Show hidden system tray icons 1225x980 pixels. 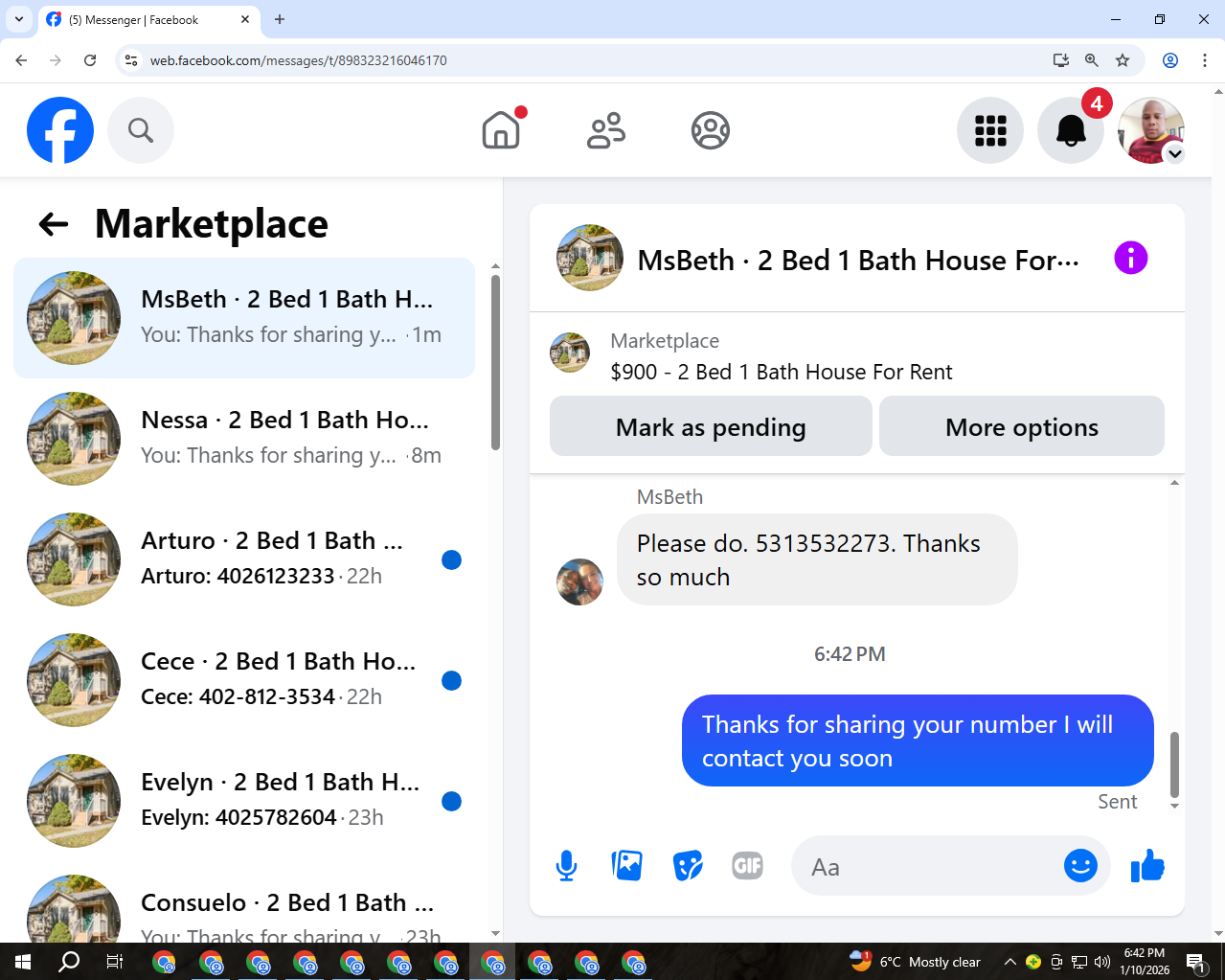pos(1009,962)
